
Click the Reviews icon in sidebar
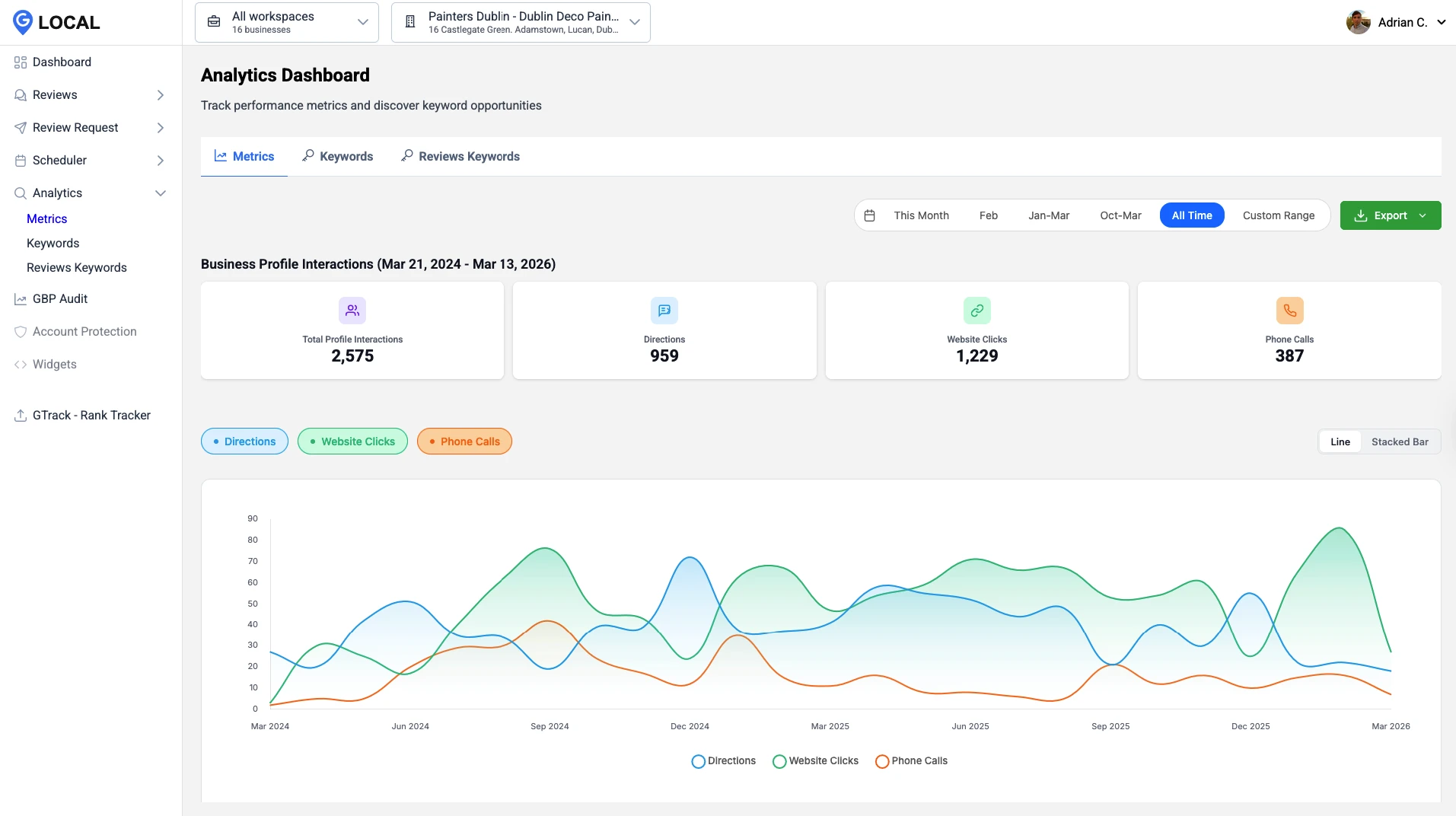(x=21, y=94)
